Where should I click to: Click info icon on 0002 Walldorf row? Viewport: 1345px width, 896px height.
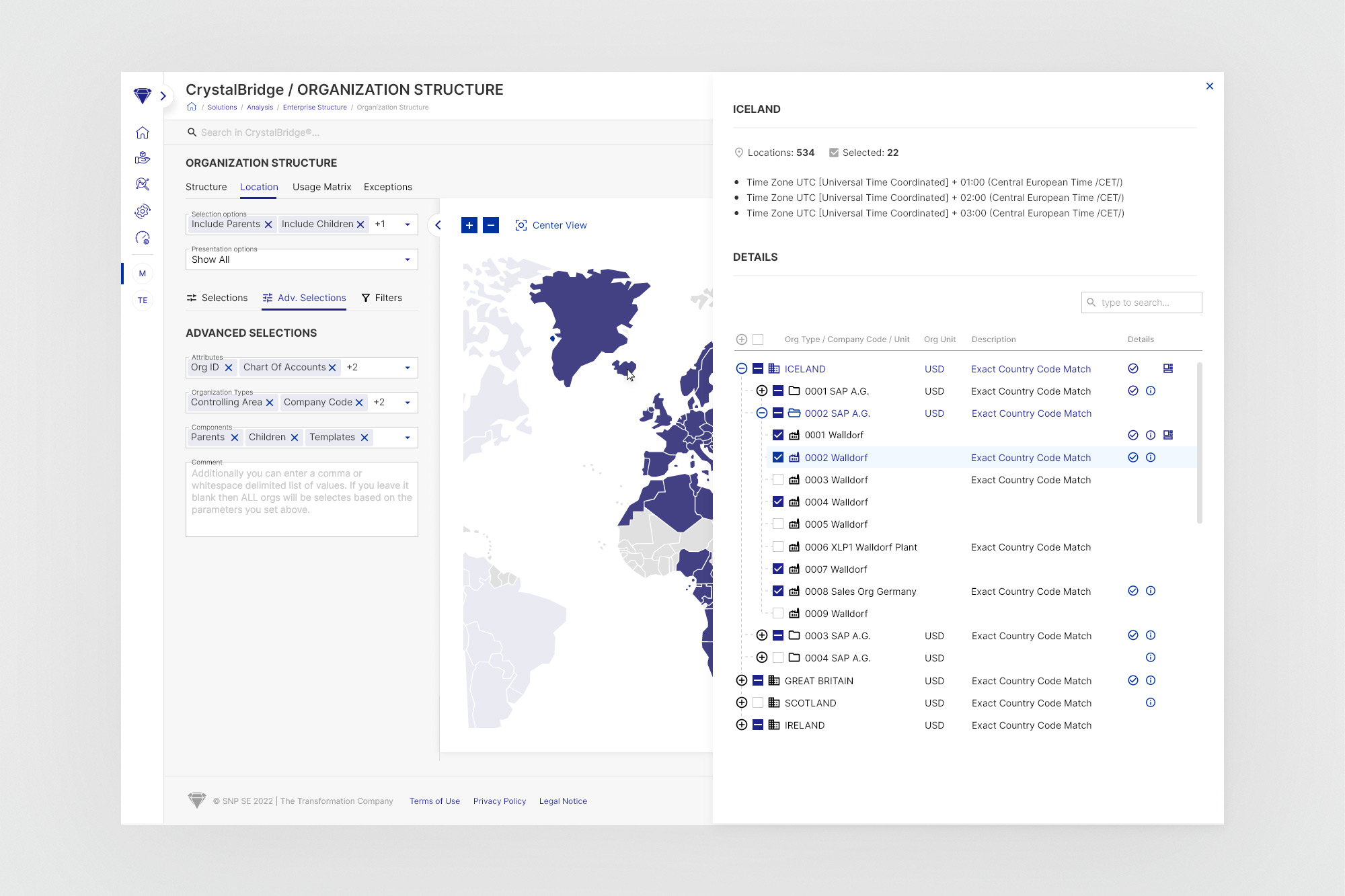[x=1151, y=458]
